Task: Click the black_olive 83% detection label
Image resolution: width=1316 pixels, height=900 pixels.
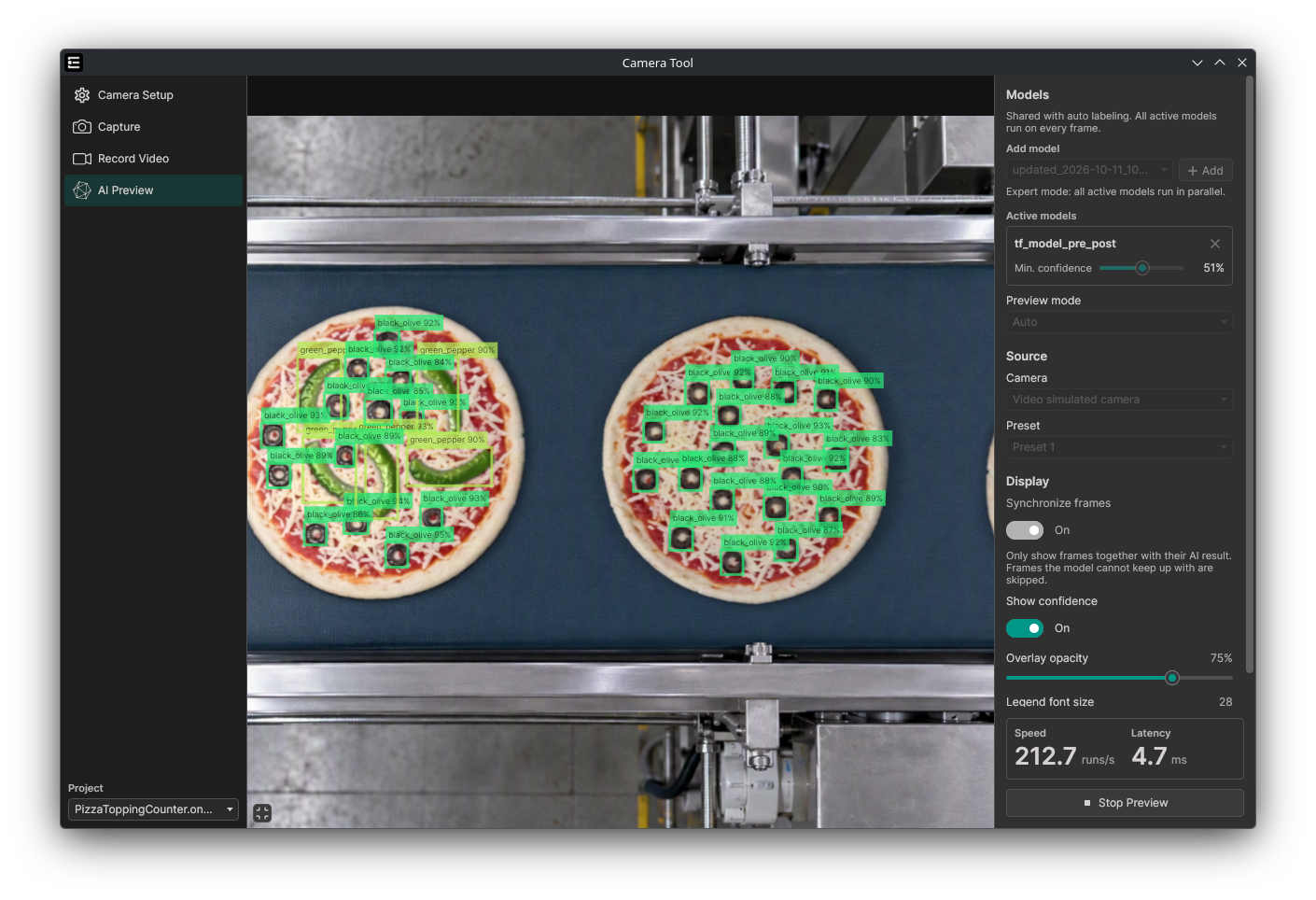Action: pyautogui.click(x=858, y=439)
